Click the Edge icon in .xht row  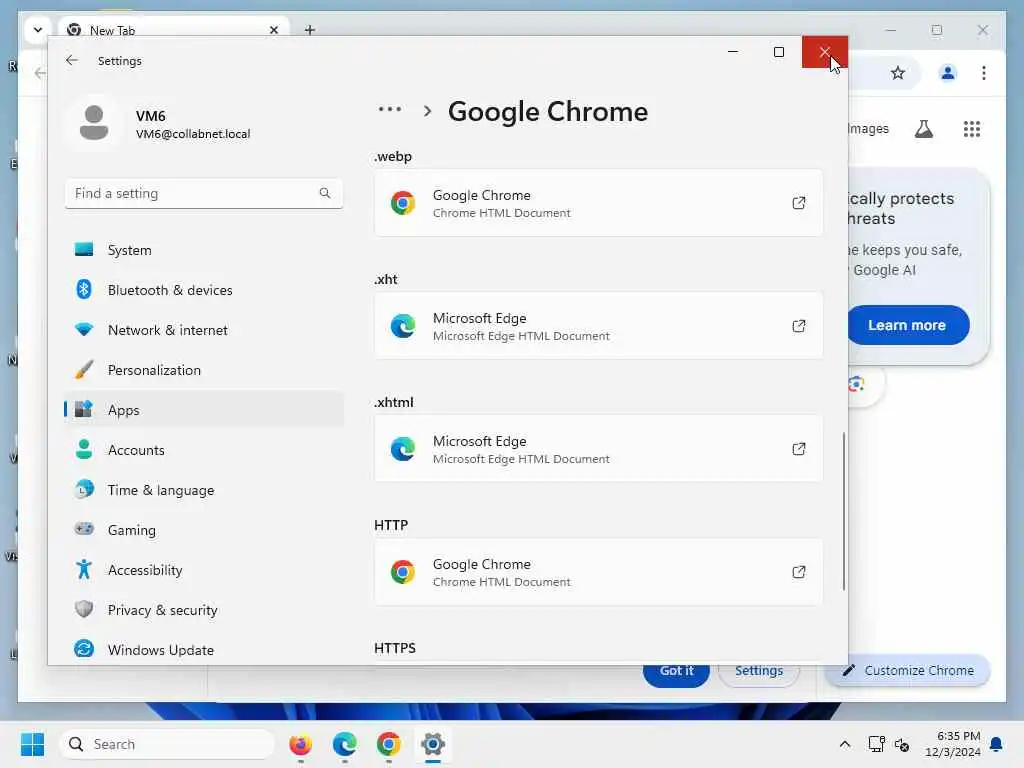(x=403, y=326)
